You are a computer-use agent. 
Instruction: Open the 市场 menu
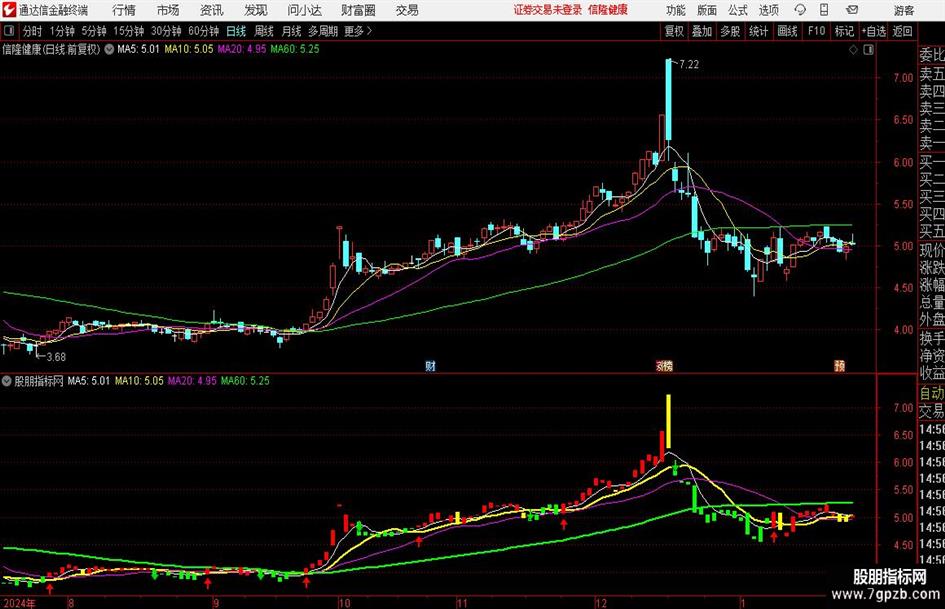(x=168, y=10)
